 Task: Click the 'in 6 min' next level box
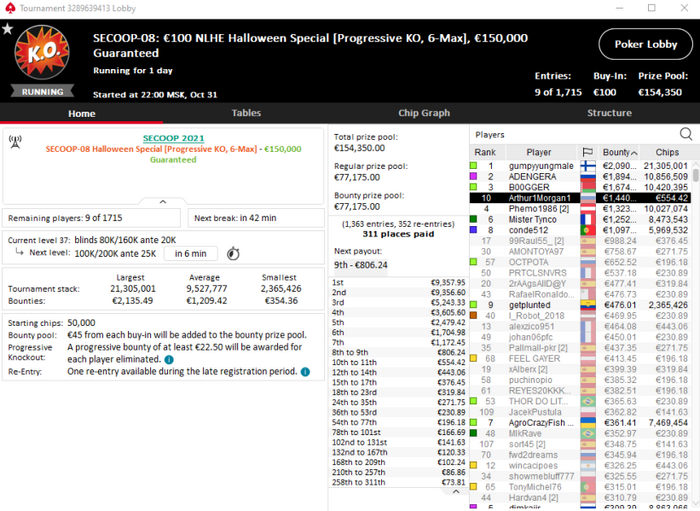pyautogui.click(x=191, y=253)
